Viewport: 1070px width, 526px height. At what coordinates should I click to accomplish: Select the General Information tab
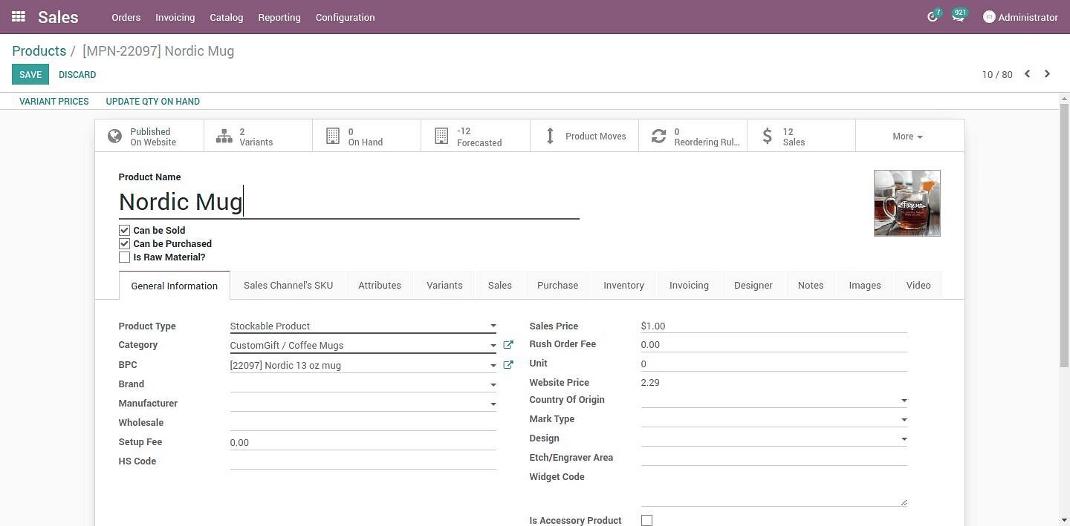pyautogui.click(x=174, y=286)
